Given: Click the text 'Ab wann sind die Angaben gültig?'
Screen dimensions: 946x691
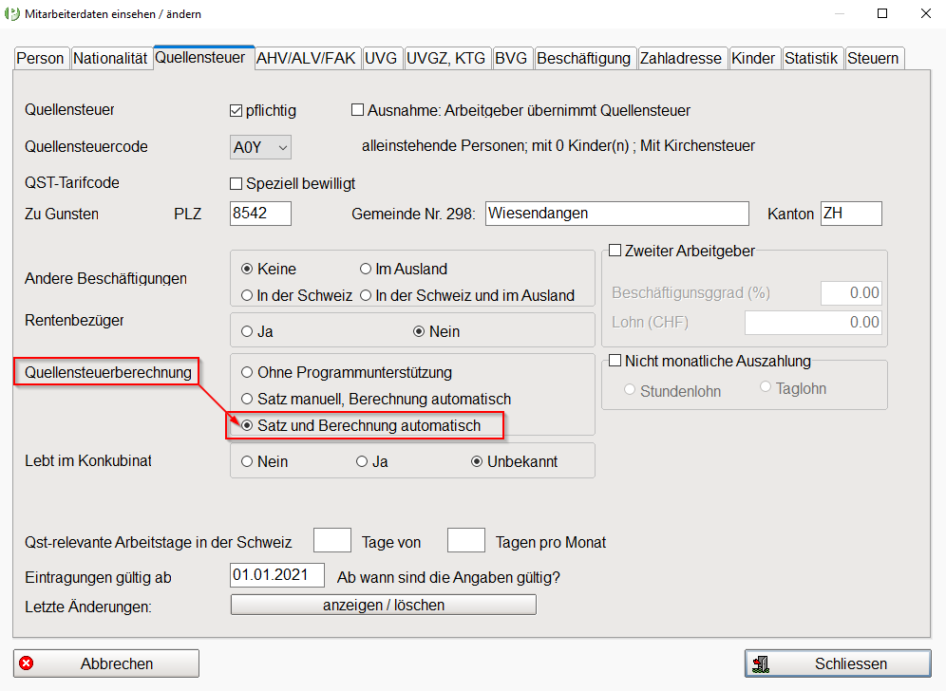Looking at the screenshot, I should click(x=448, y=578).
